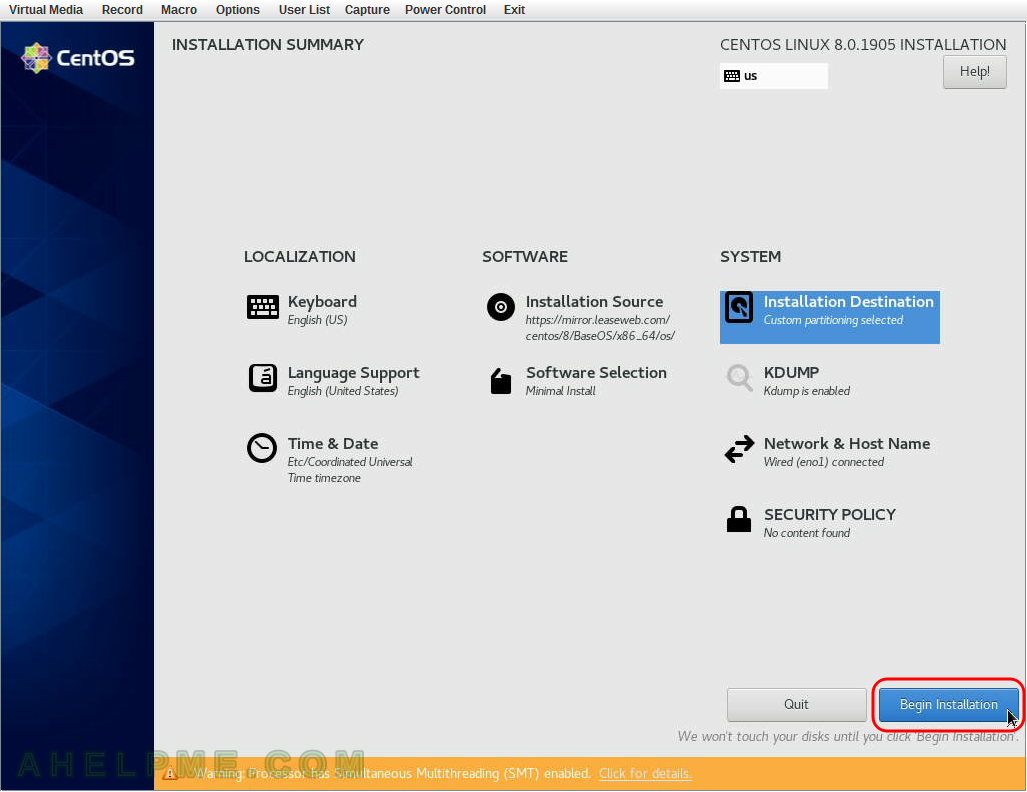
Task: Click the 'Custom partitioning selected' text
Action: [x=833, y=320]
